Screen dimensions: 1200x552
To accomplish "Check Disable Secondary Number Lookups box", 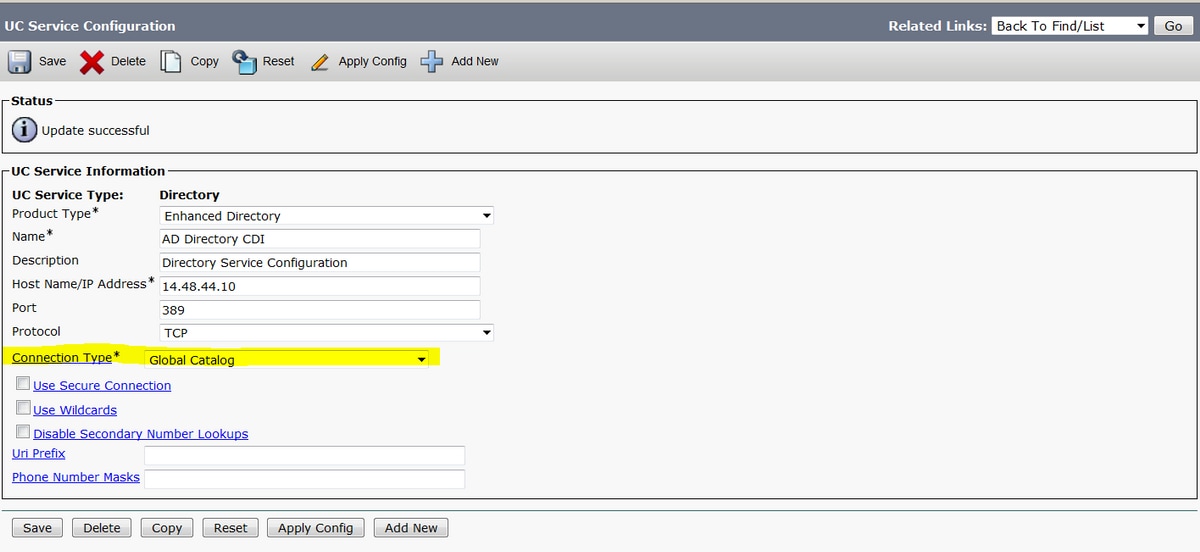I will pyautogui.click(x=23, y=432).
